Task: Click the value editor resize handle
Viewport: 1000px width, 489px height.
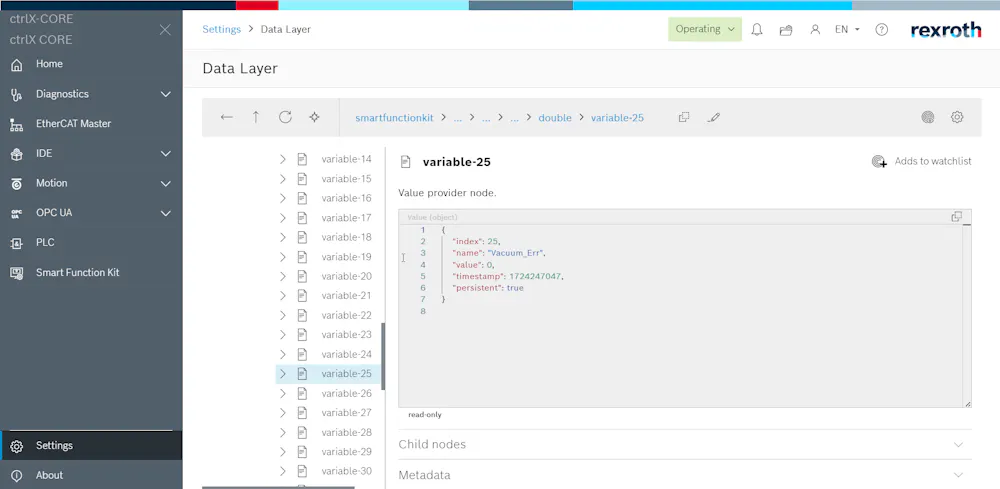Action: coord(967,404)
